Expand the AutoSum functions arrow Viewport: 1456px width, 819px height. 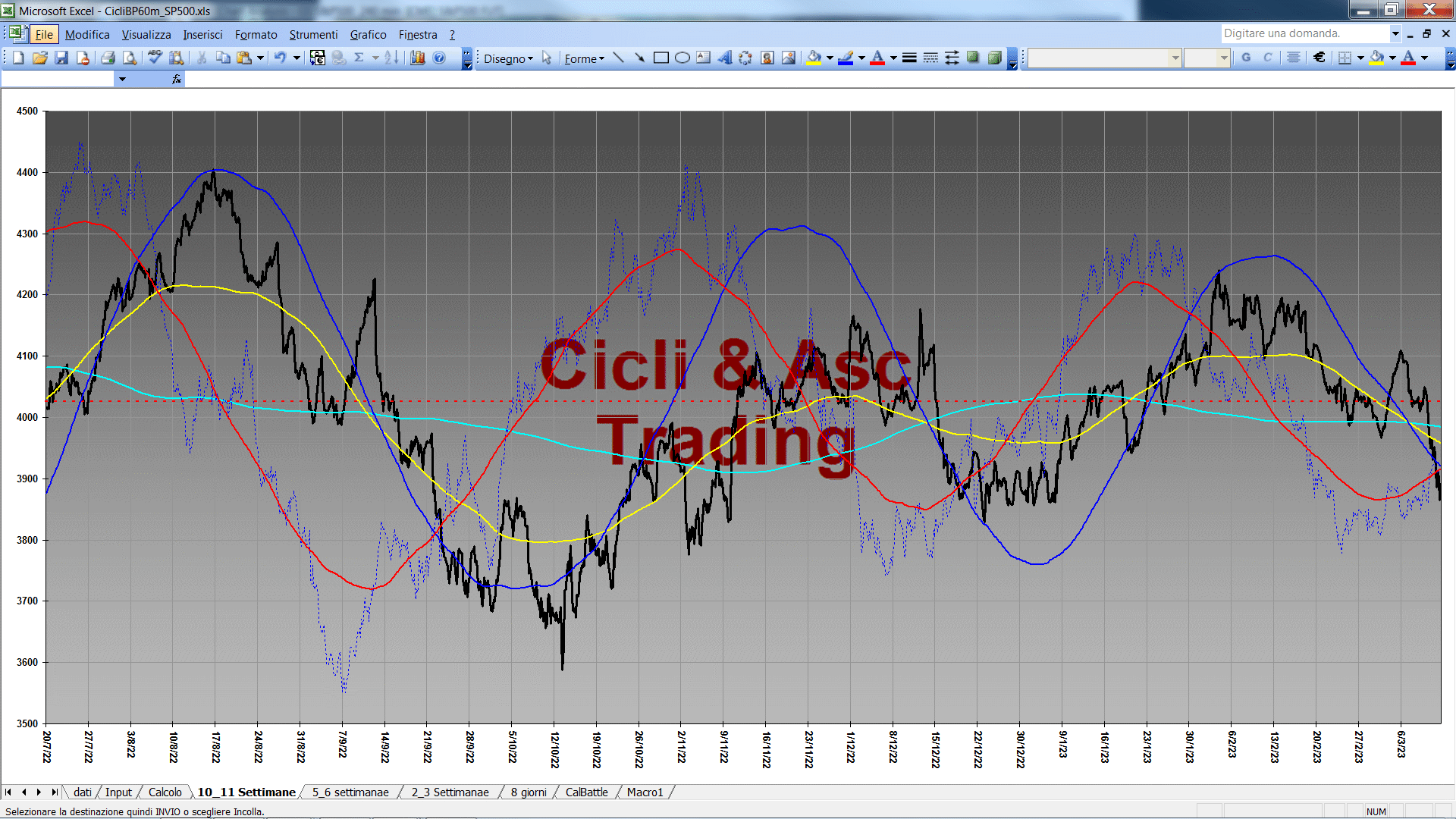[375, 58]
